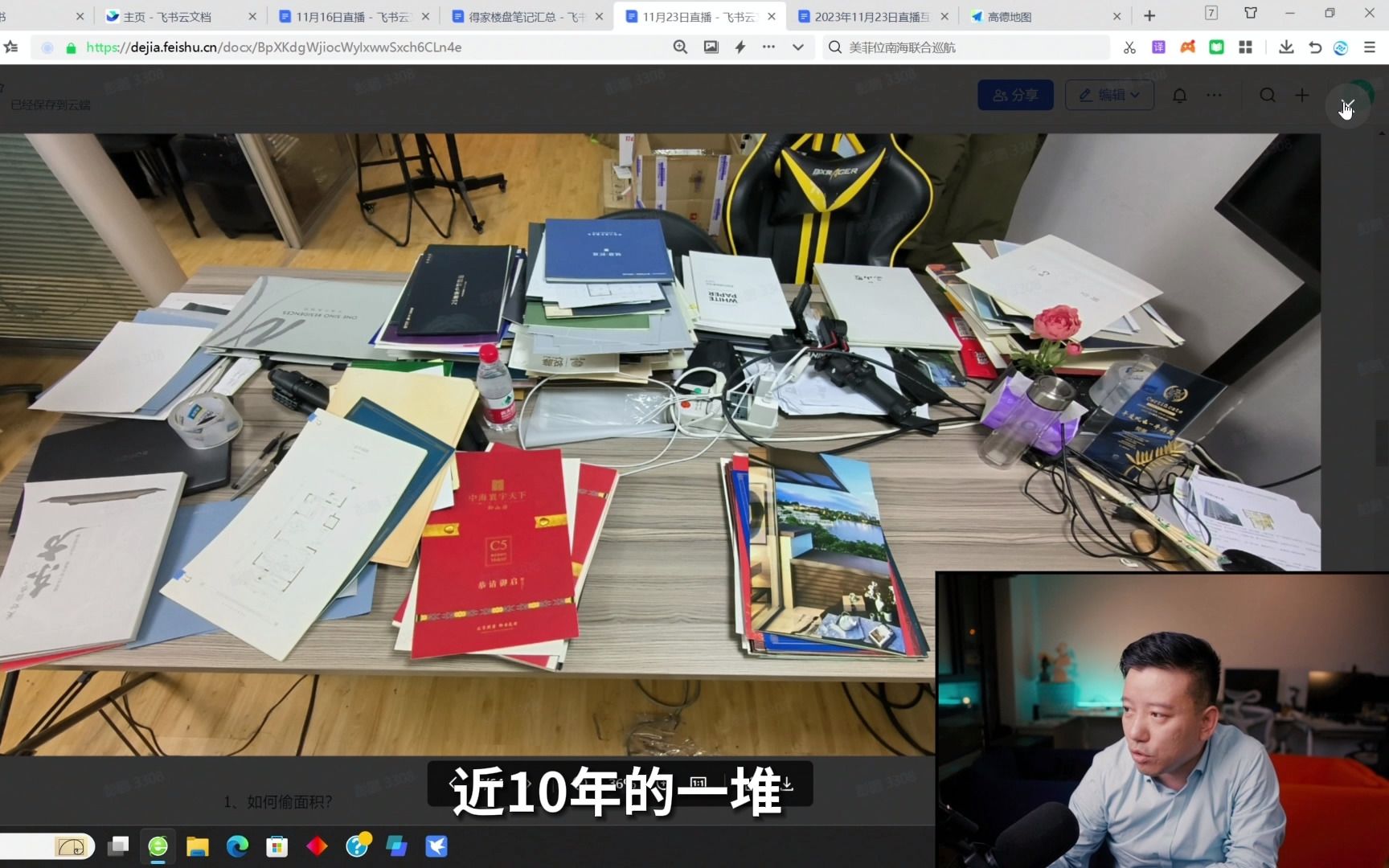The width and height of the screenshot is (1389, 868).
Task: Click the 360 browser taskbar icon
Action: 158,845
